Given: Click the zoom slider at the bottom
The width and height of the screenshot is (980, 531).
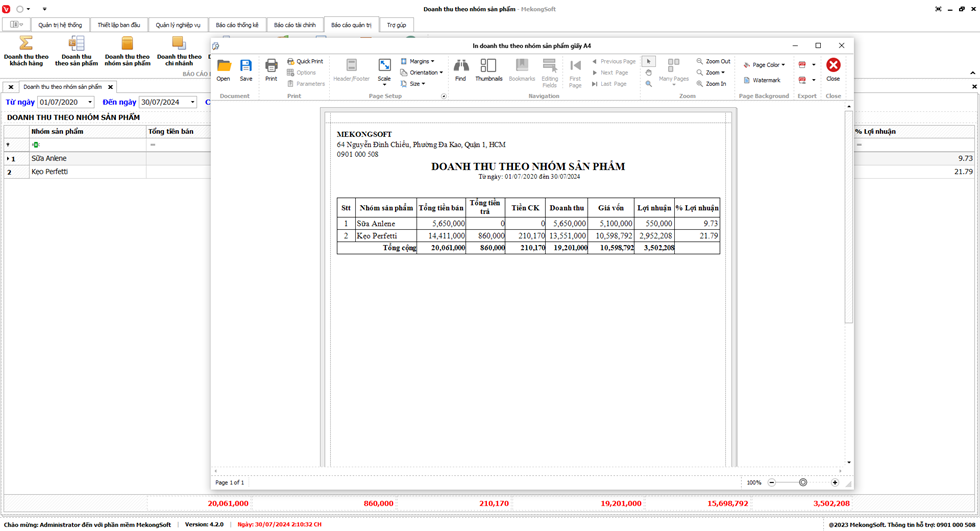Looking at the screenshot, I should point(803,483).
